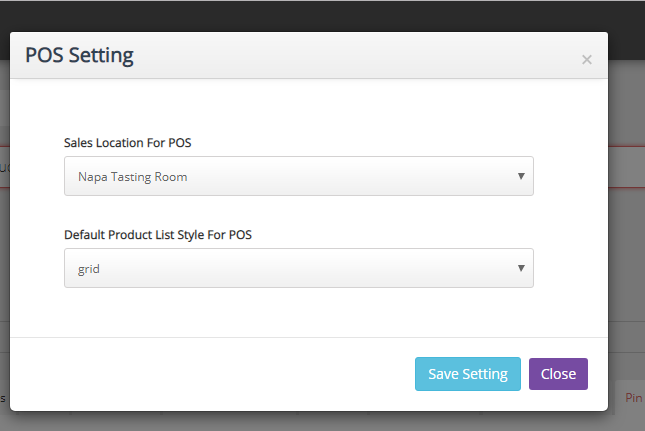The width and height of the screenshot is (645, 431).
Task: Click the Sales Location For POS label
Action: [x=127, y=143]
